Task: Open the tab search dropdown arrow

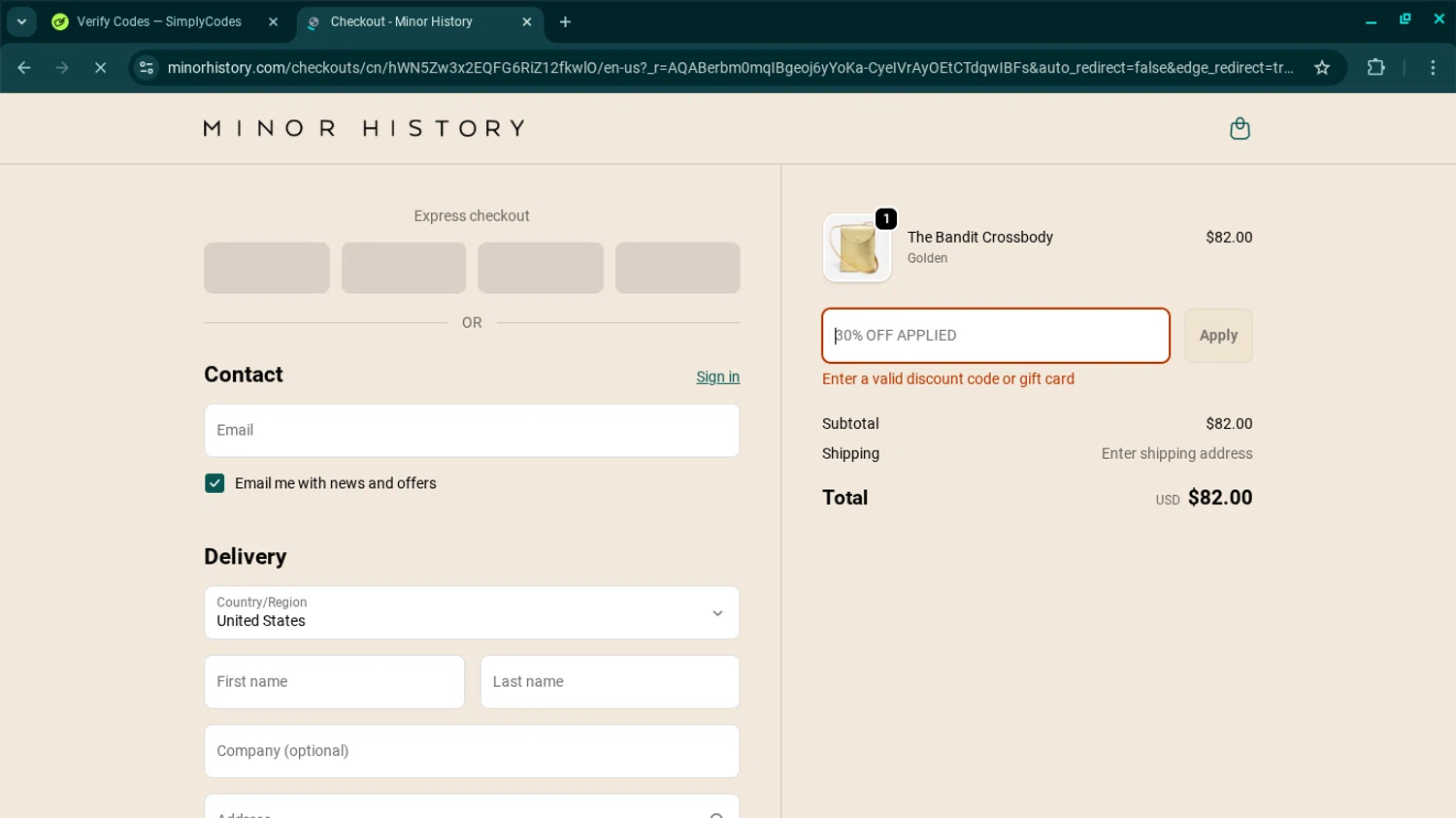Action: click(x=21, y=21)
